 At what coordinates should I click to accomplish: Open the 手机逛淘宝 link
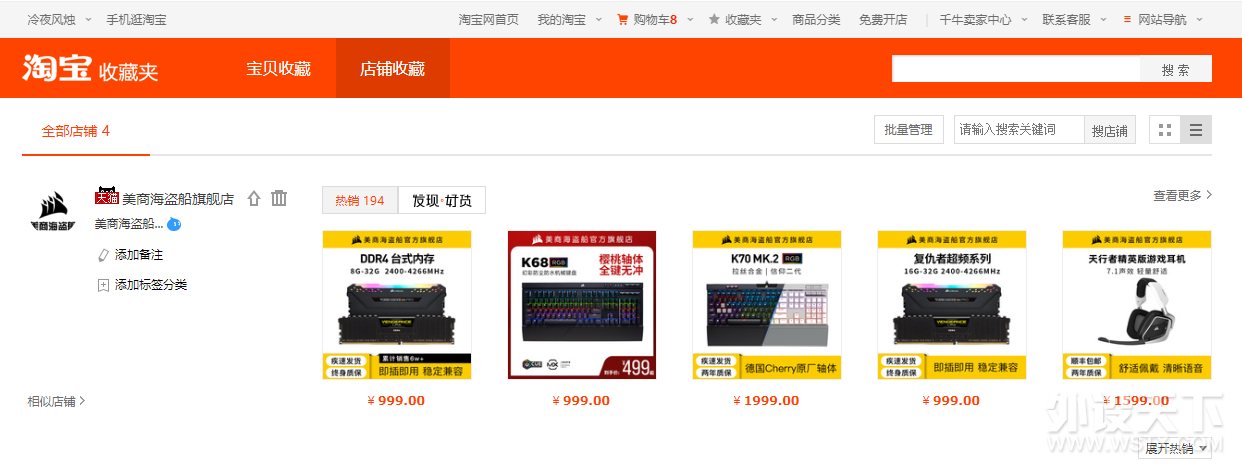click(x=137, y=19)
